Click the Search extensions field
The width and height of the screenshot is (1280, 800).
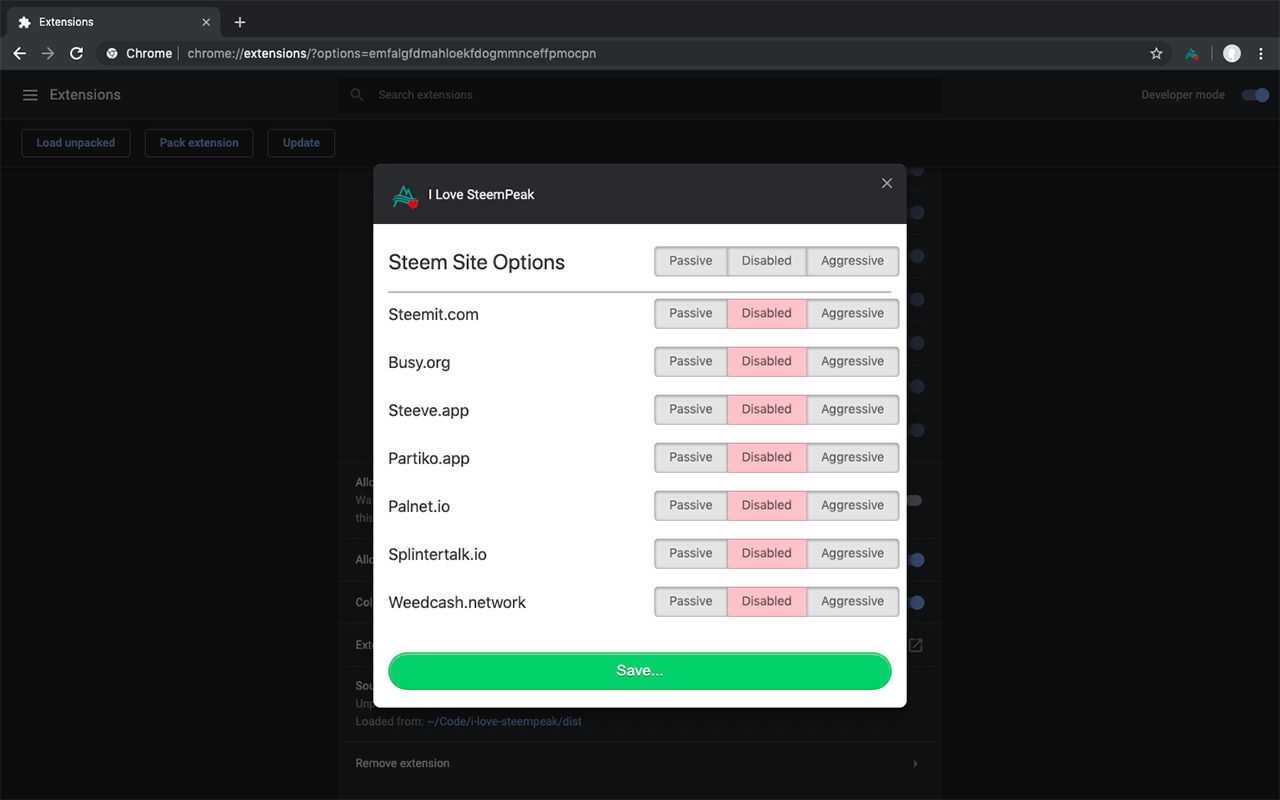(640, 95)
